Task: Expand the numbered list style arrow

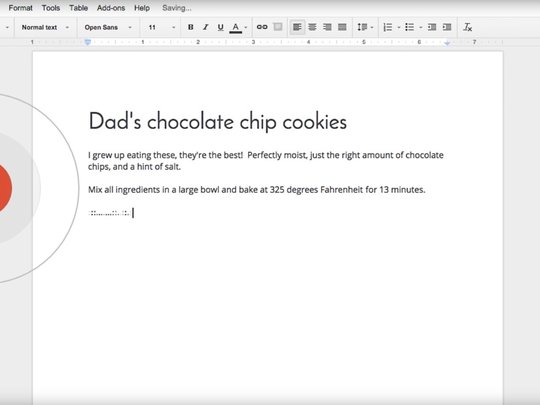Action: click(x=399, y=27)
